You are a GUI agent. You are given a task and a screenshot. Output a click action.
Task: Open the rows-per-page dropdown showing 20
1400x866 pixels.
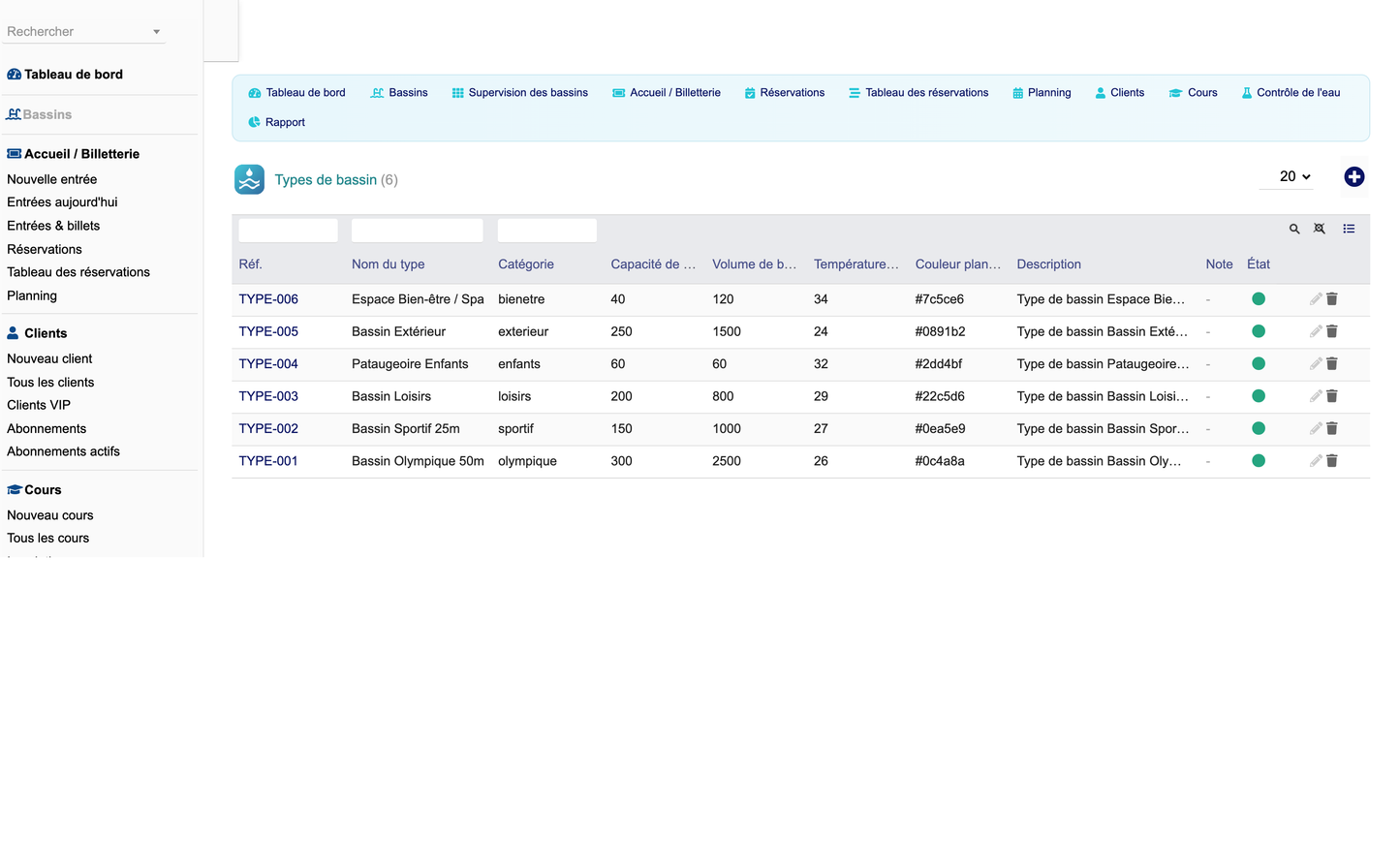1293,176
